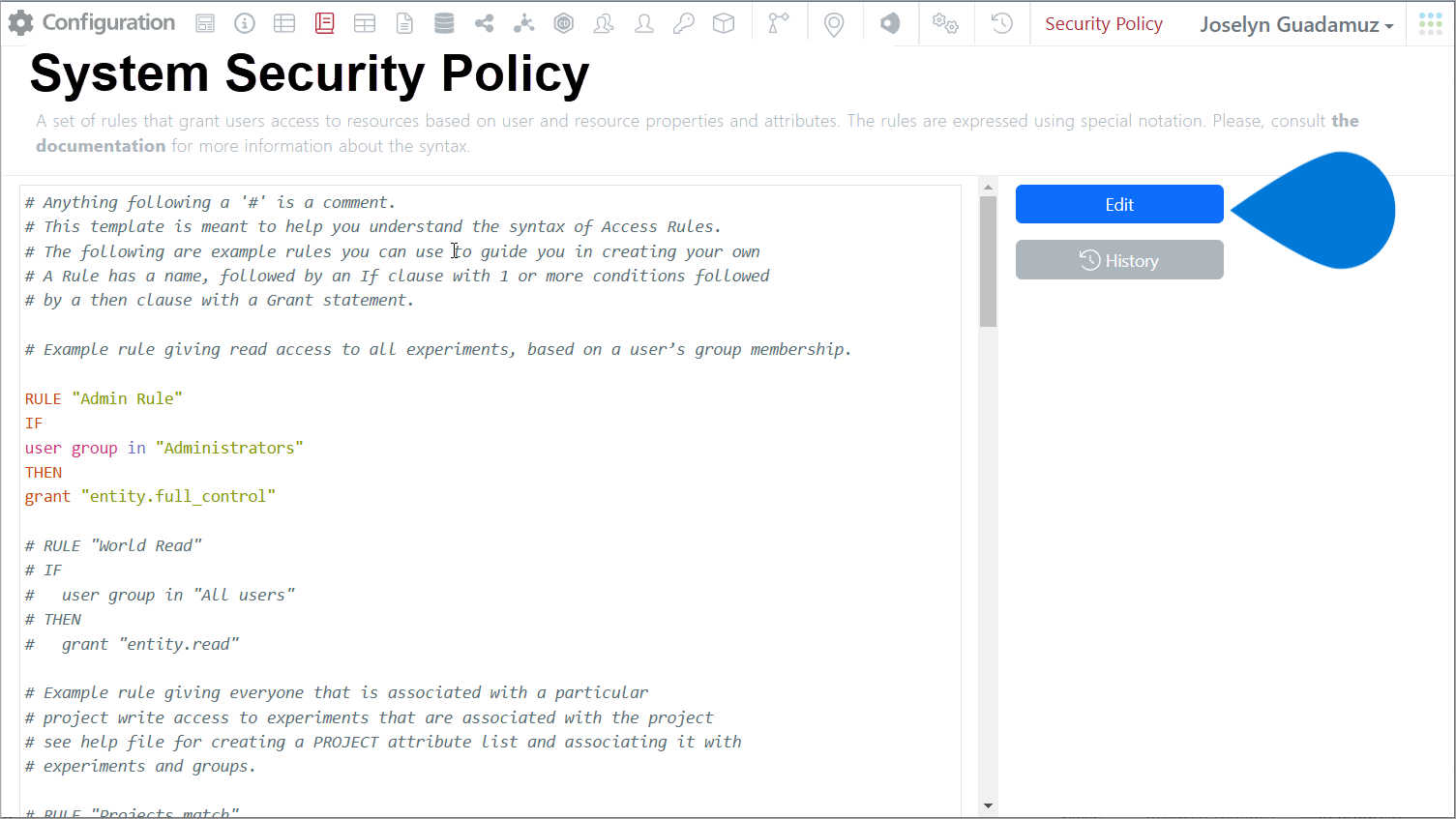Click the line grant "entity.full_control"
Screen dimensions: 1456x819
pos(151,496)
